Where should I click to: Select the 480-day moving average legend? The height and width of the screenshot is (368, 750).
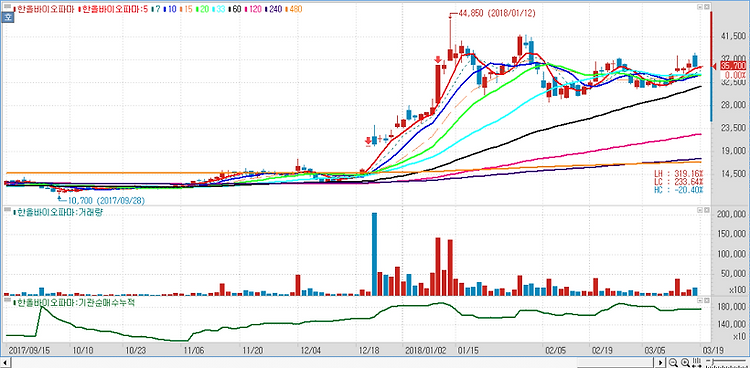point(293,9)
